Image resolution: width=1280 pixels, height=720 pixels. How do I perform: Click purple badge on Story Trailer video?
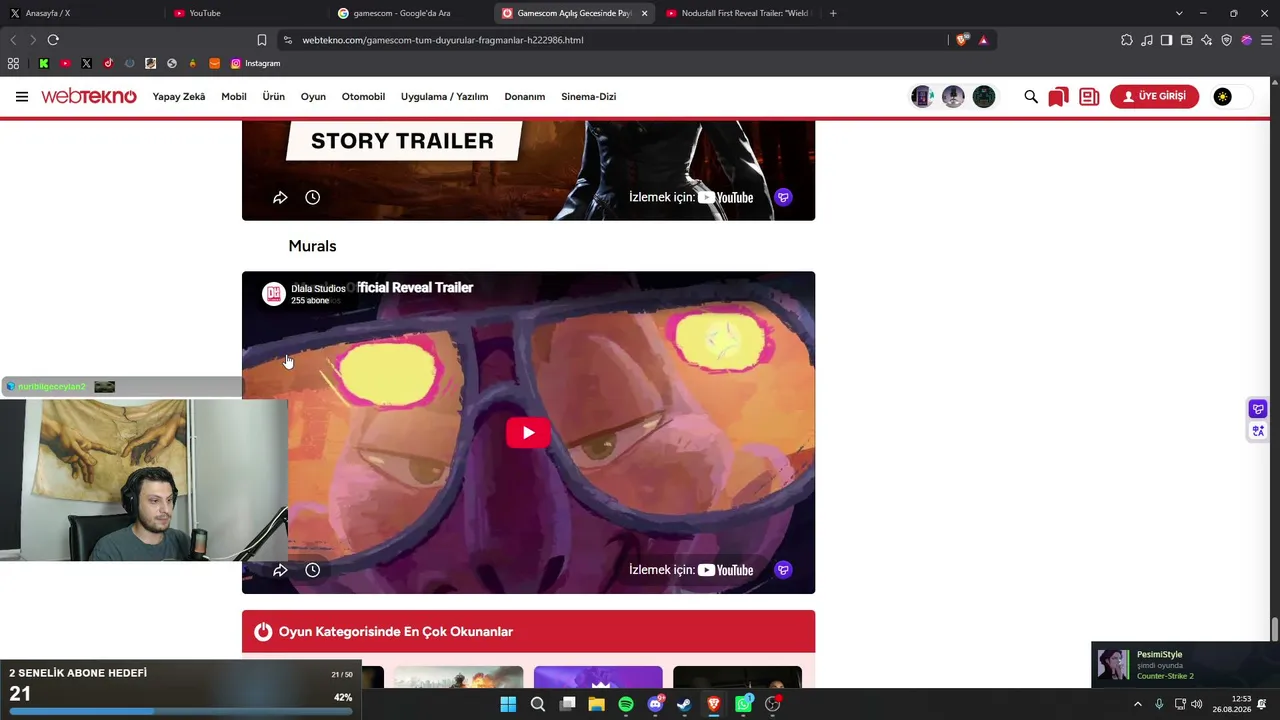click(784, 198)
